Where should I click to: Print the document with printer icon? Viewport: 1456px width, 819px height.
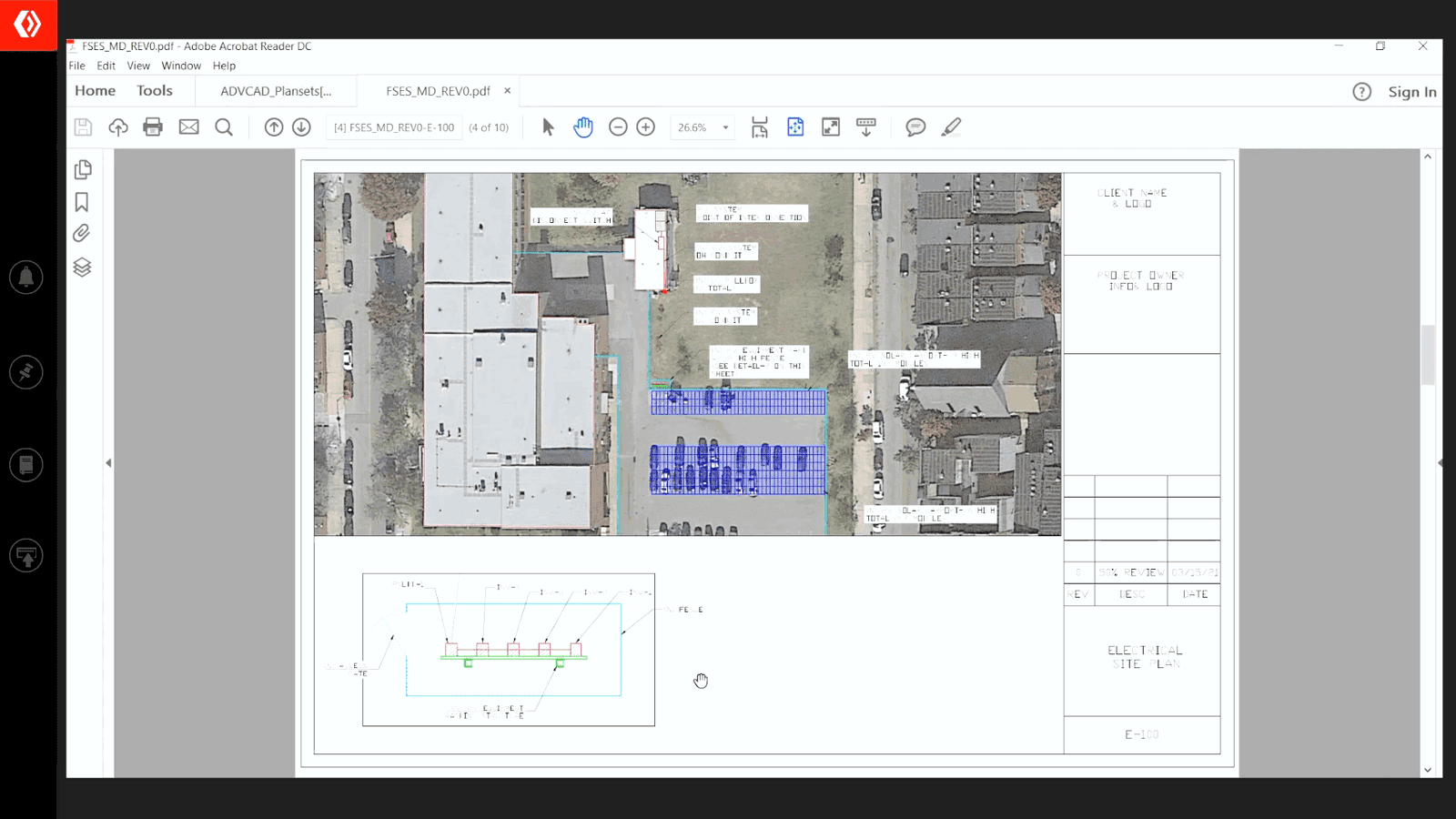click(x=153, y=127)
